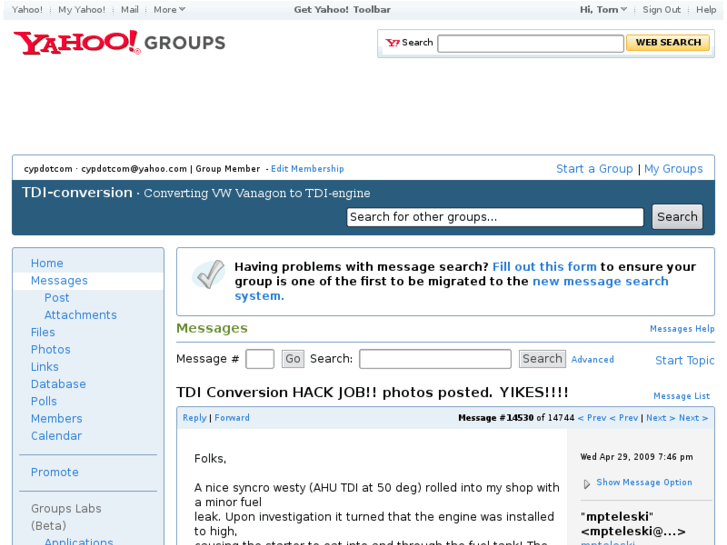Click the checkmark icon in the notice box

coord(209,274)
